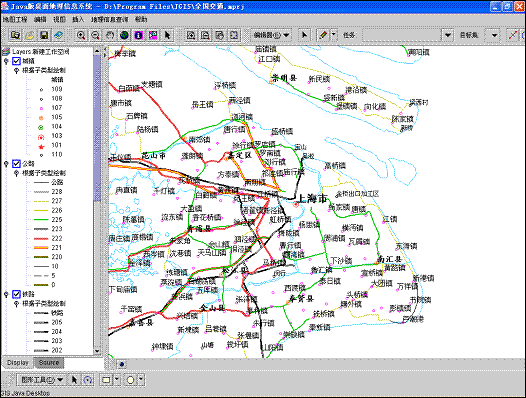Select the rectangle drawing tool

[106, 380]
